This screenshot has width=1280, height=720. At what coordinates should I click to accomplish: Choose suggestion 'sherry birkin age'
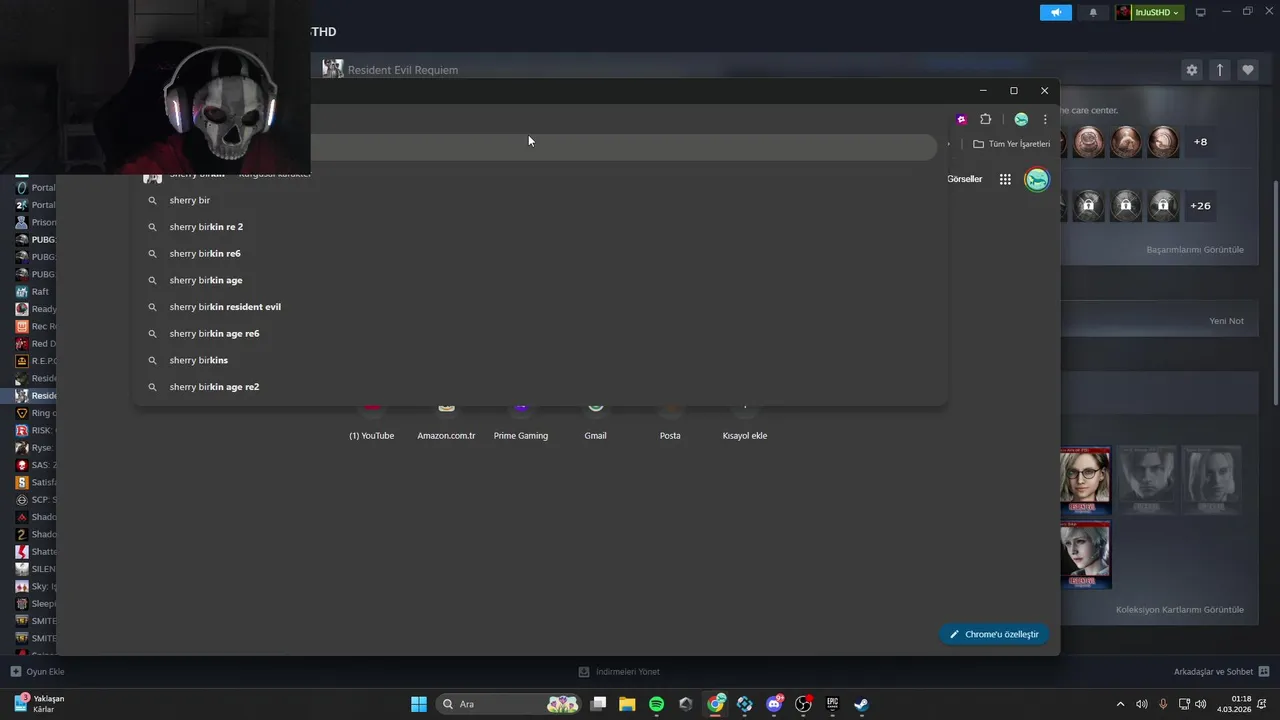(x=540, y=280)
